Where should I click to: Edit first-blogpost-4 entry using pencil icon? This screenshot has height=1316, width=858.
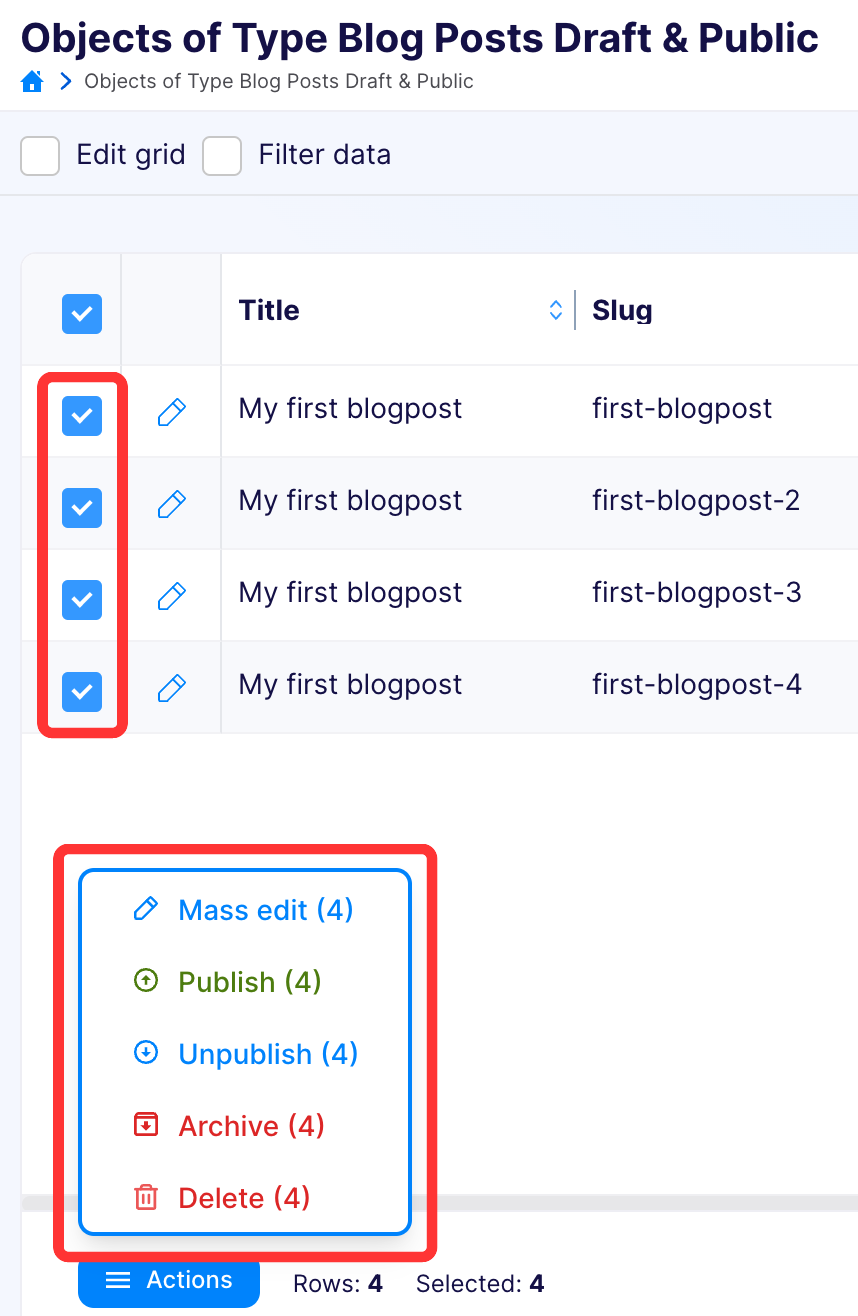(x=172, y=688)
